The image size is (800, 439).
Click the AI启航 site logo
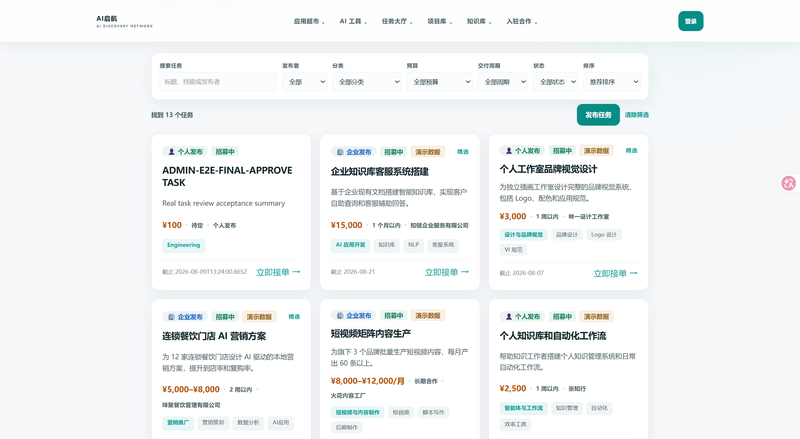pos(124,21)
